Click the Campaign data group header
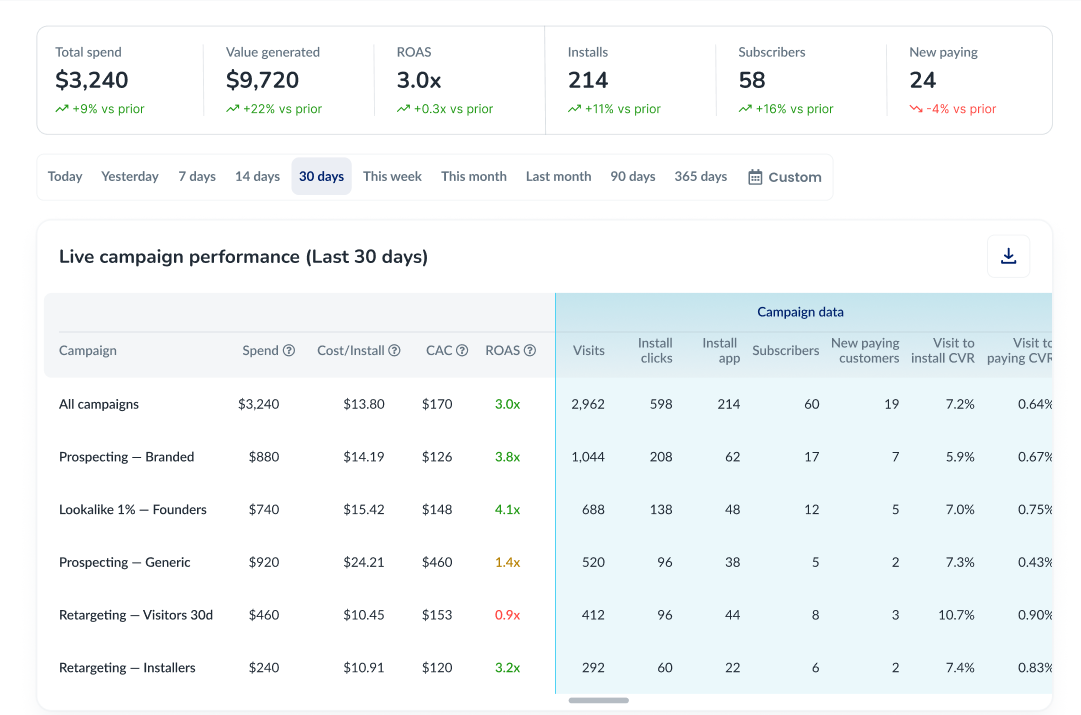This screenshot has height=715, width=1081. (800, 312)
